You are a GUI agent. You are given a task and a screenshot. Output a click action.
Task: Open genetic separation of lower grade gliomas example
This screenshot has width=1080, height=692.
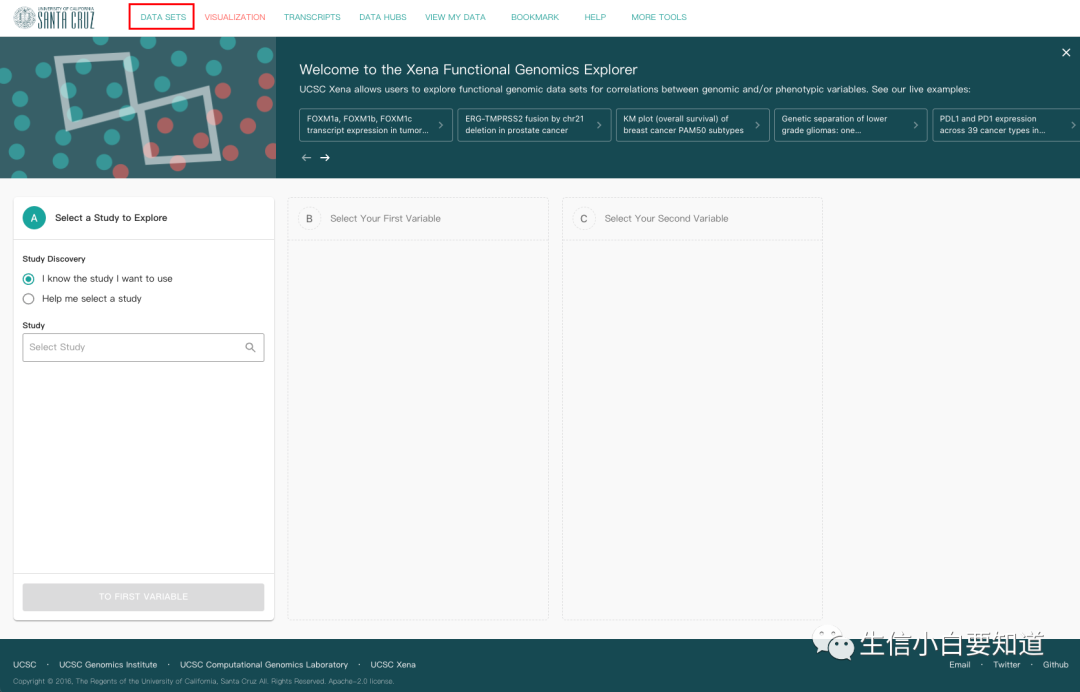pyautogui.click(x=851, y=125)
